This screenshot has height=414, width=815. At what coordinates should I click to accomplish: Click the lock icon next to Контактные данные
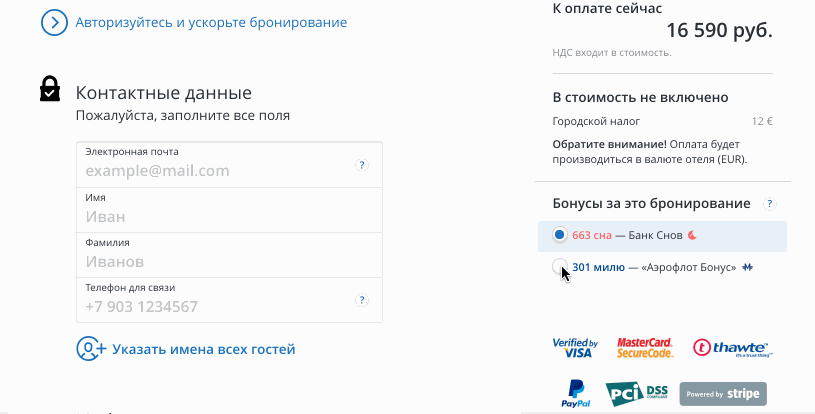(x=50, y=89)
